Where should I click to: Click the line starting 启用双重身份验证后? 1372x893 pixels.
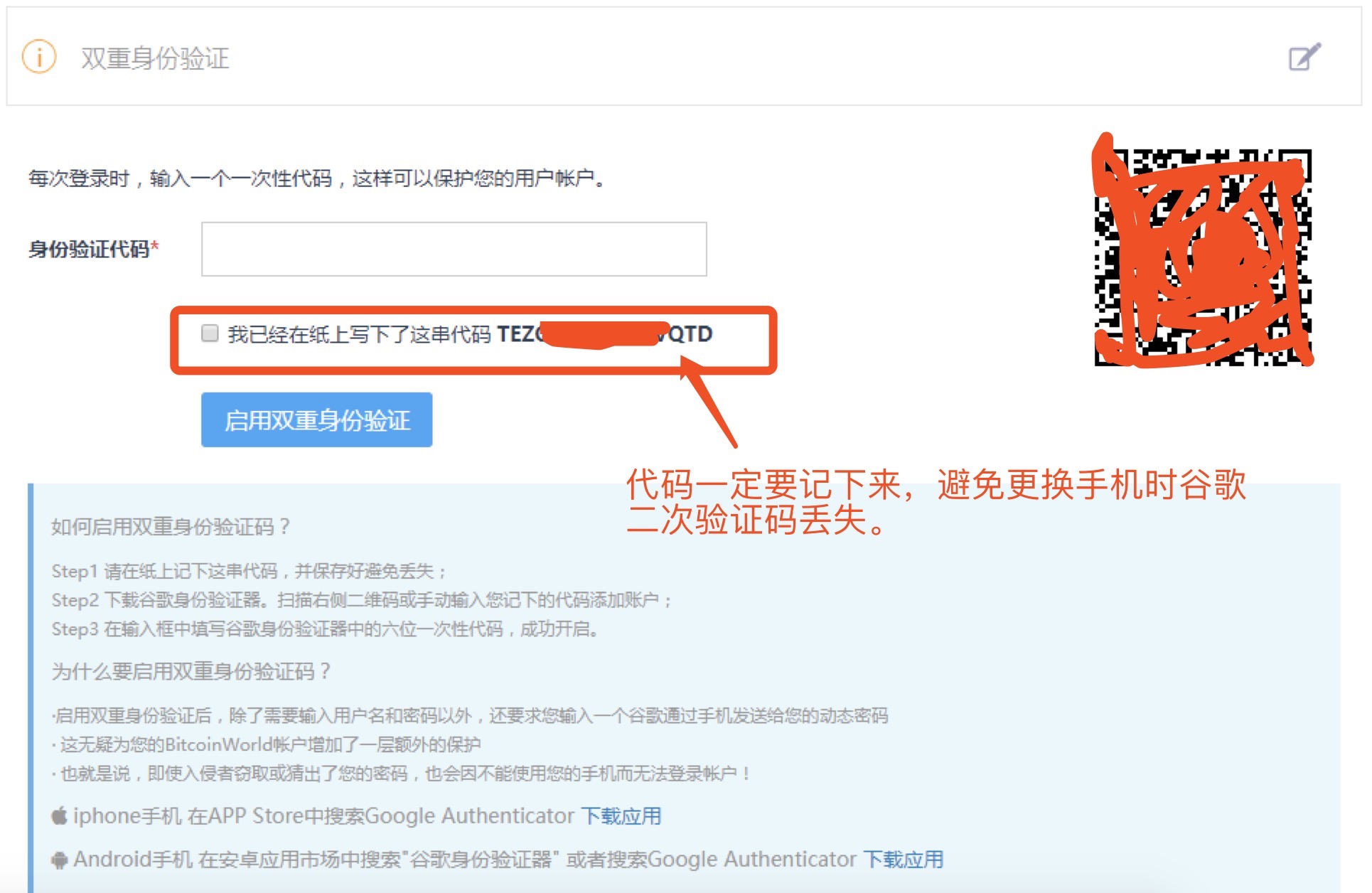click(x=470, y=715)
